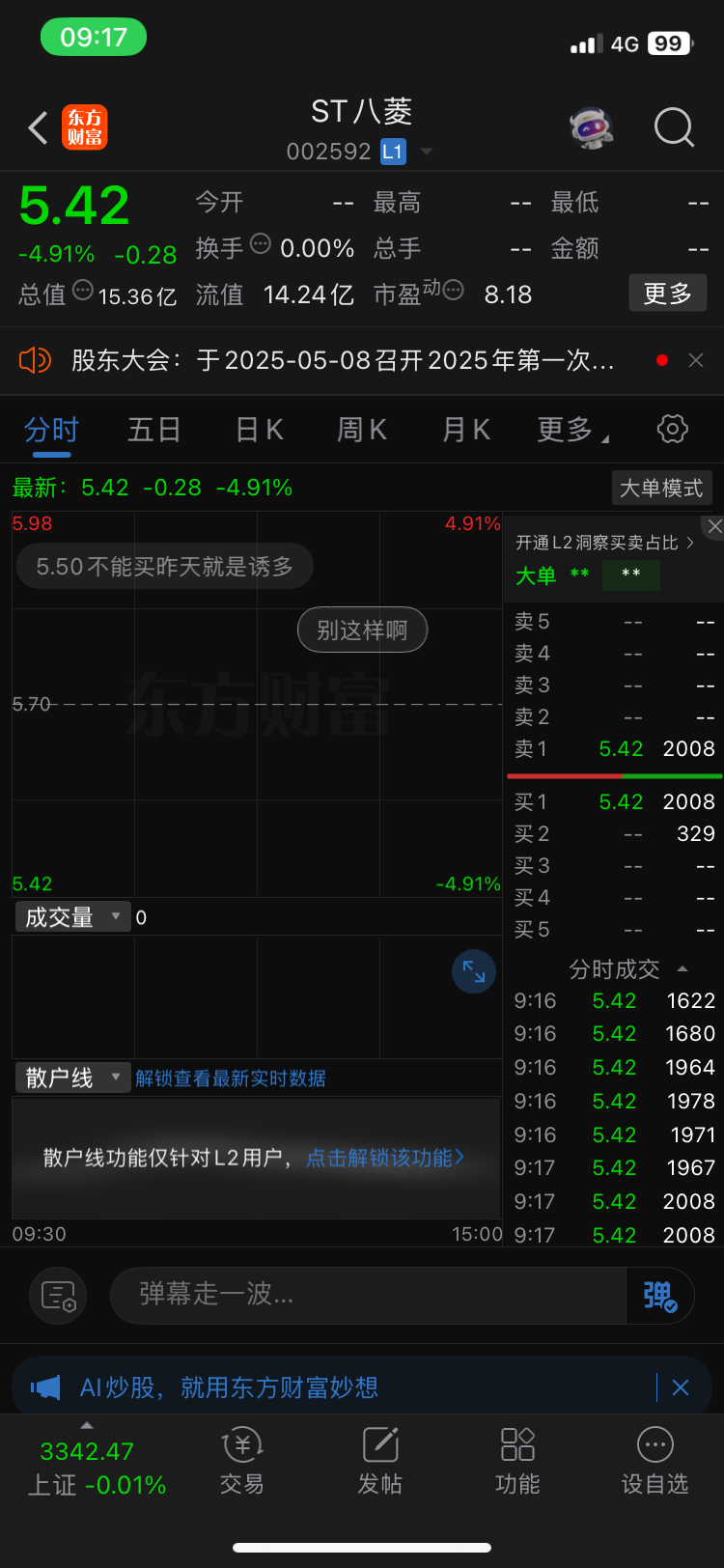
Task: Tap the 流值 14.24亿 value
Action: coord(309,294)
